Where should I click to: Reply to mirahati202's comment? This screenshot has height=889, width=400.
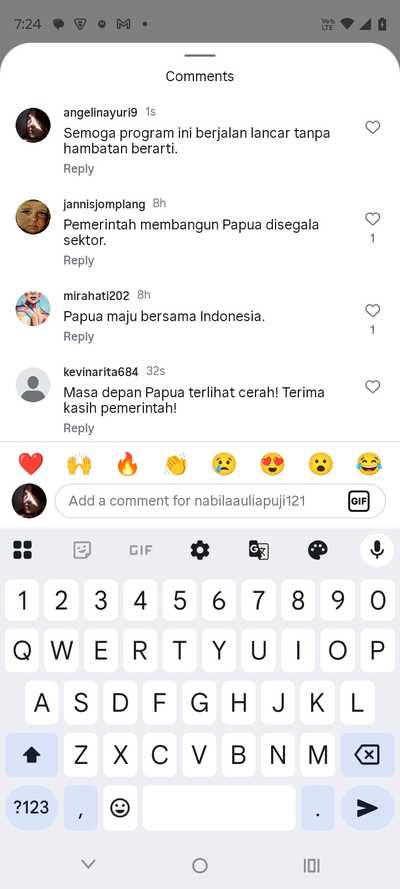(x=79, y=336)
